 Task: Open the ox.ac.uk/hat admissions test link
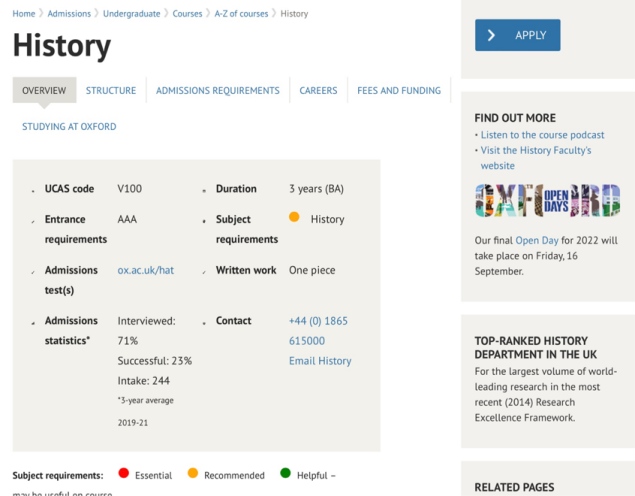pyautogui.click(x=146, y=270)
